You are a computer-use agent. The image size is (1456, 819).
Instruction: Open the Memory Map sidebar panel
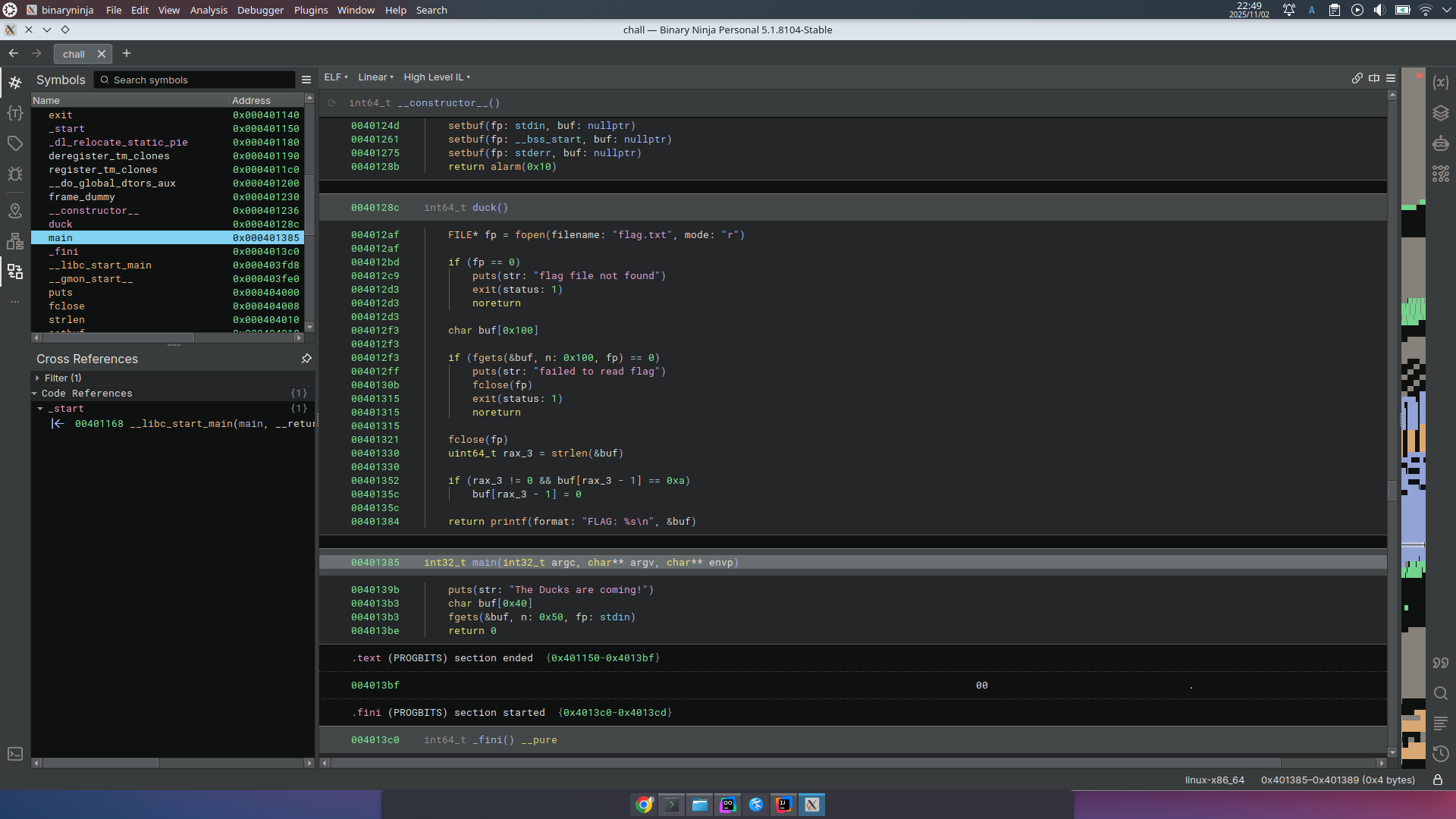click(15, 212)
